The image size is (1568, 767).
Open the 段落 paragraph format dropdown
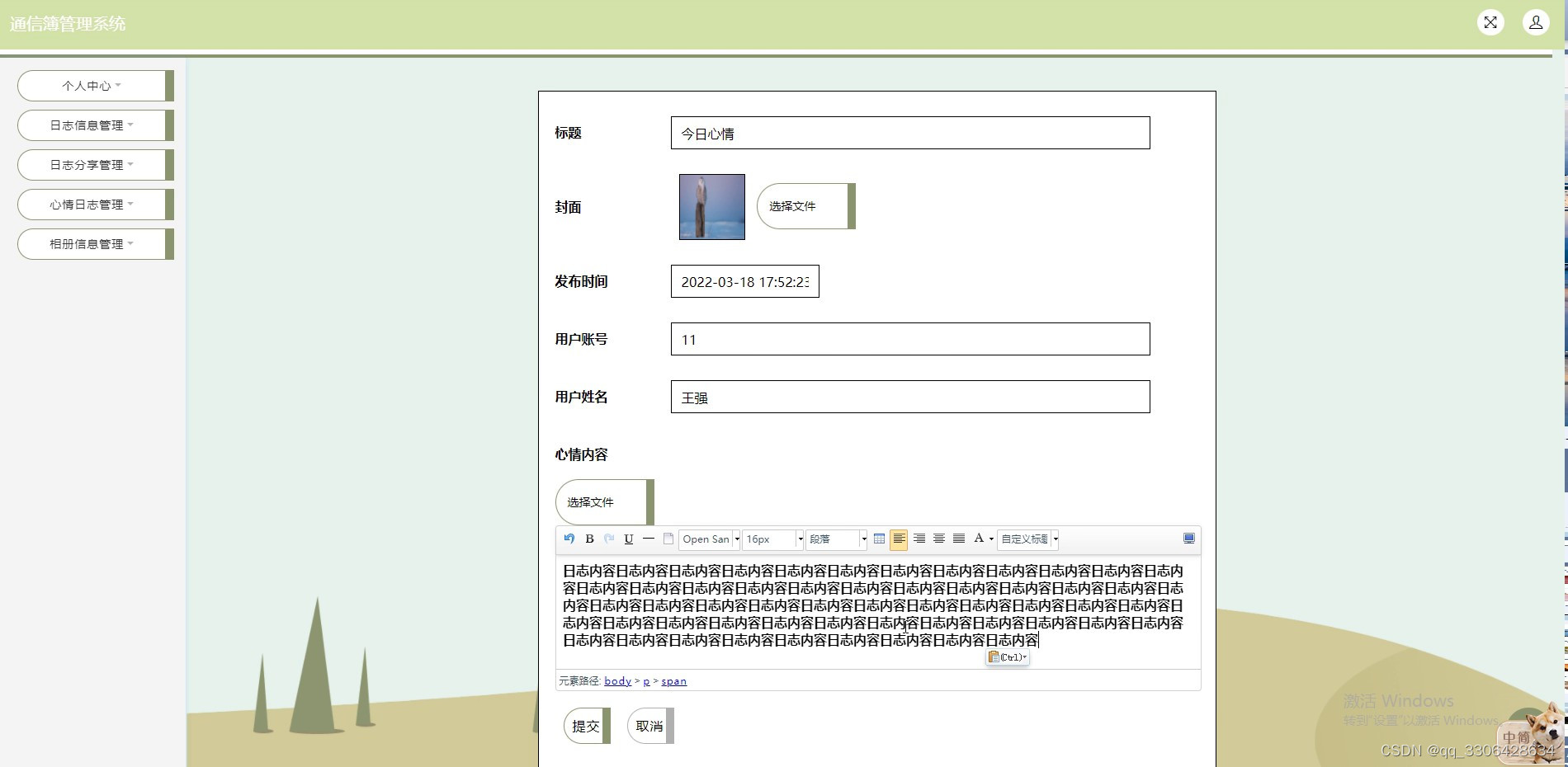point(836,539)
